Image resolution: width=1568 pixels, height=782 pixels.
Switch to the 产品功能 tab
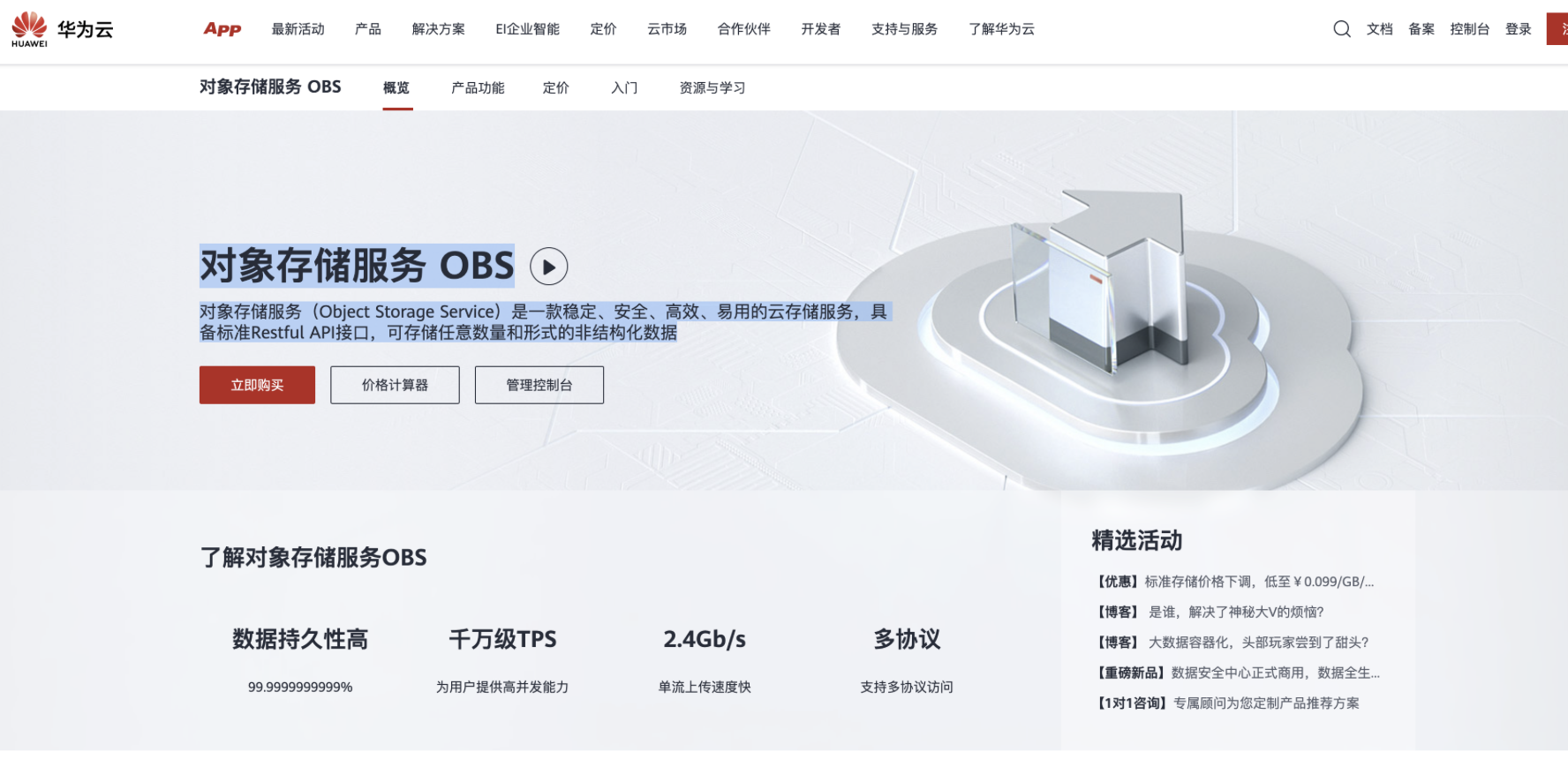click(x=478, y=87)
